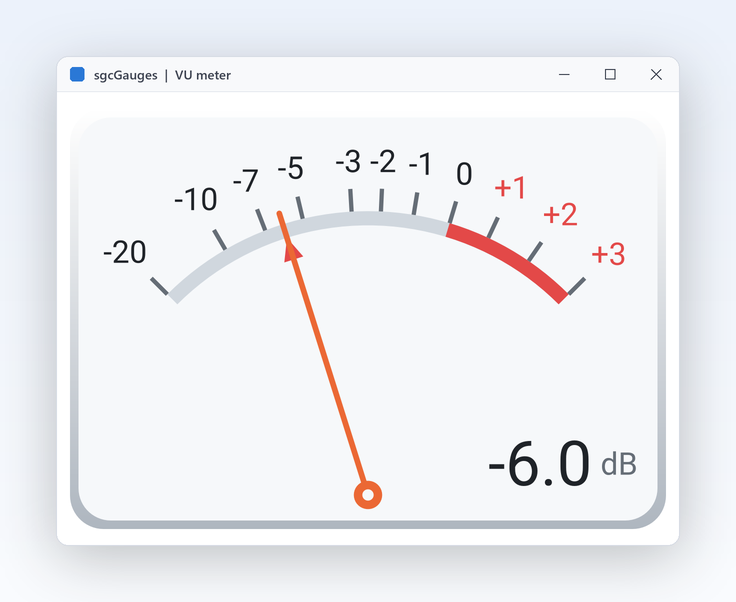Click the gray arc below the -3 label
The height and width of the screenshot is (602, 736).
coord(352,219)
